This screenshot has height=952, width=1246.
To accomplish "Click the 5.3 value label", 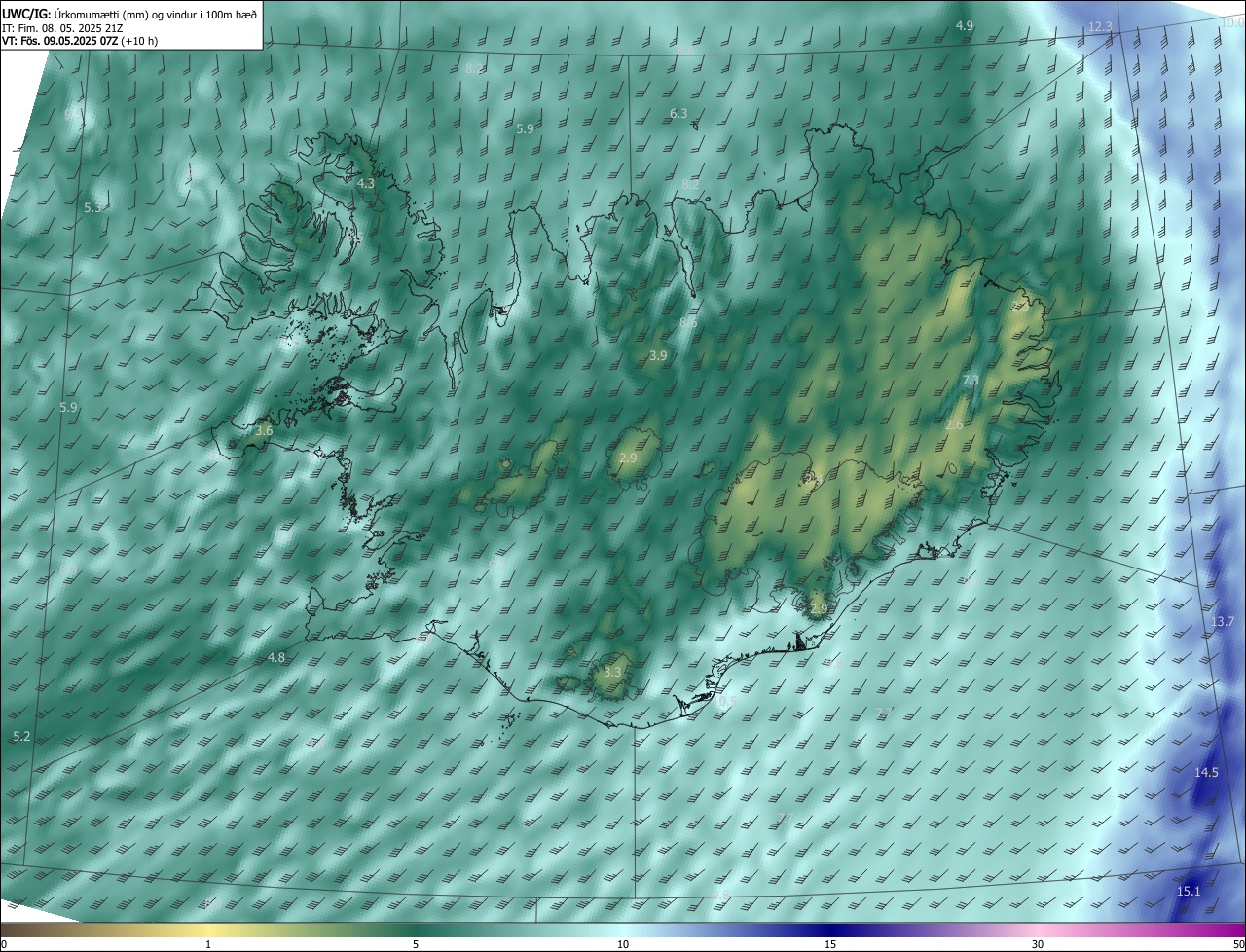I will tap(92, 207).
